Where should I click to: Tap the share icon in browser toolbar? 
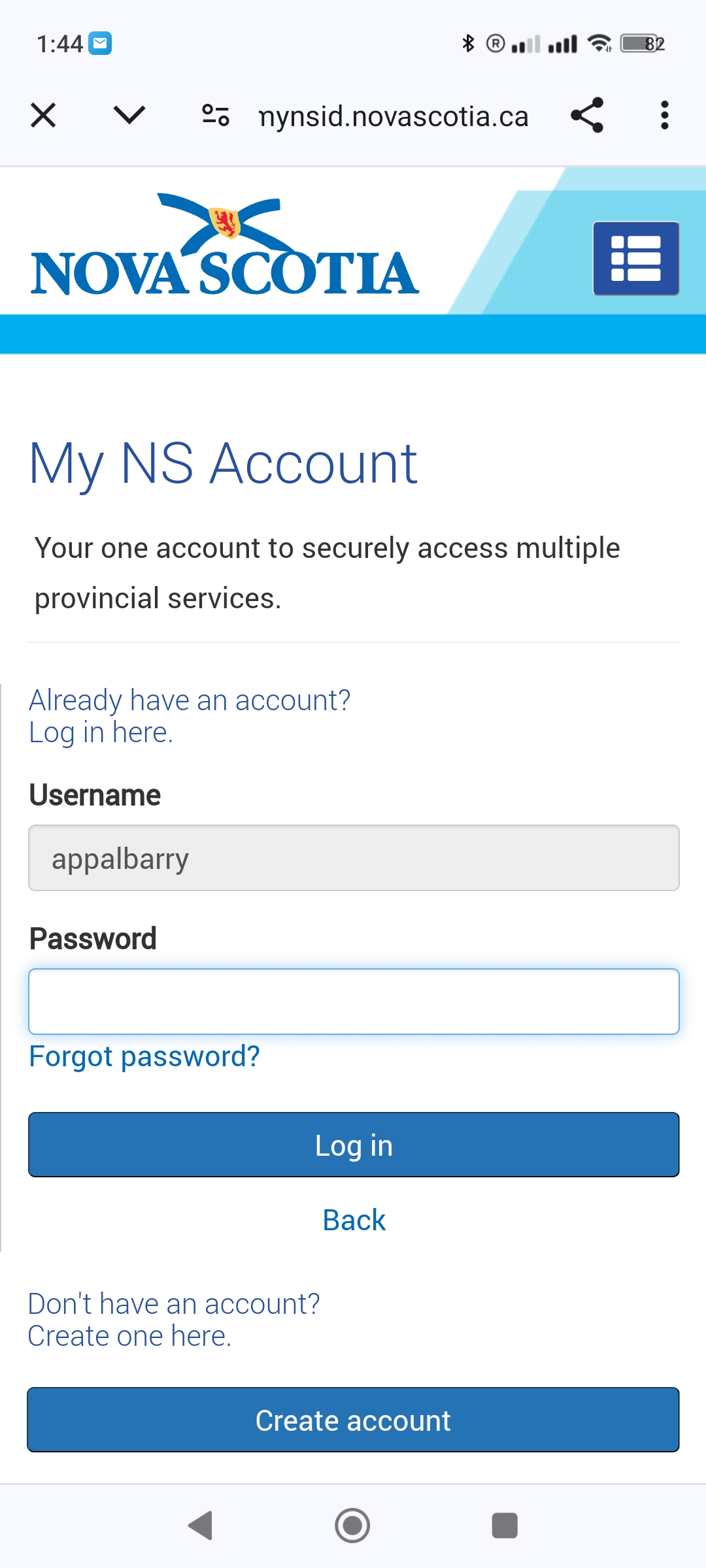tap(587, 116)
